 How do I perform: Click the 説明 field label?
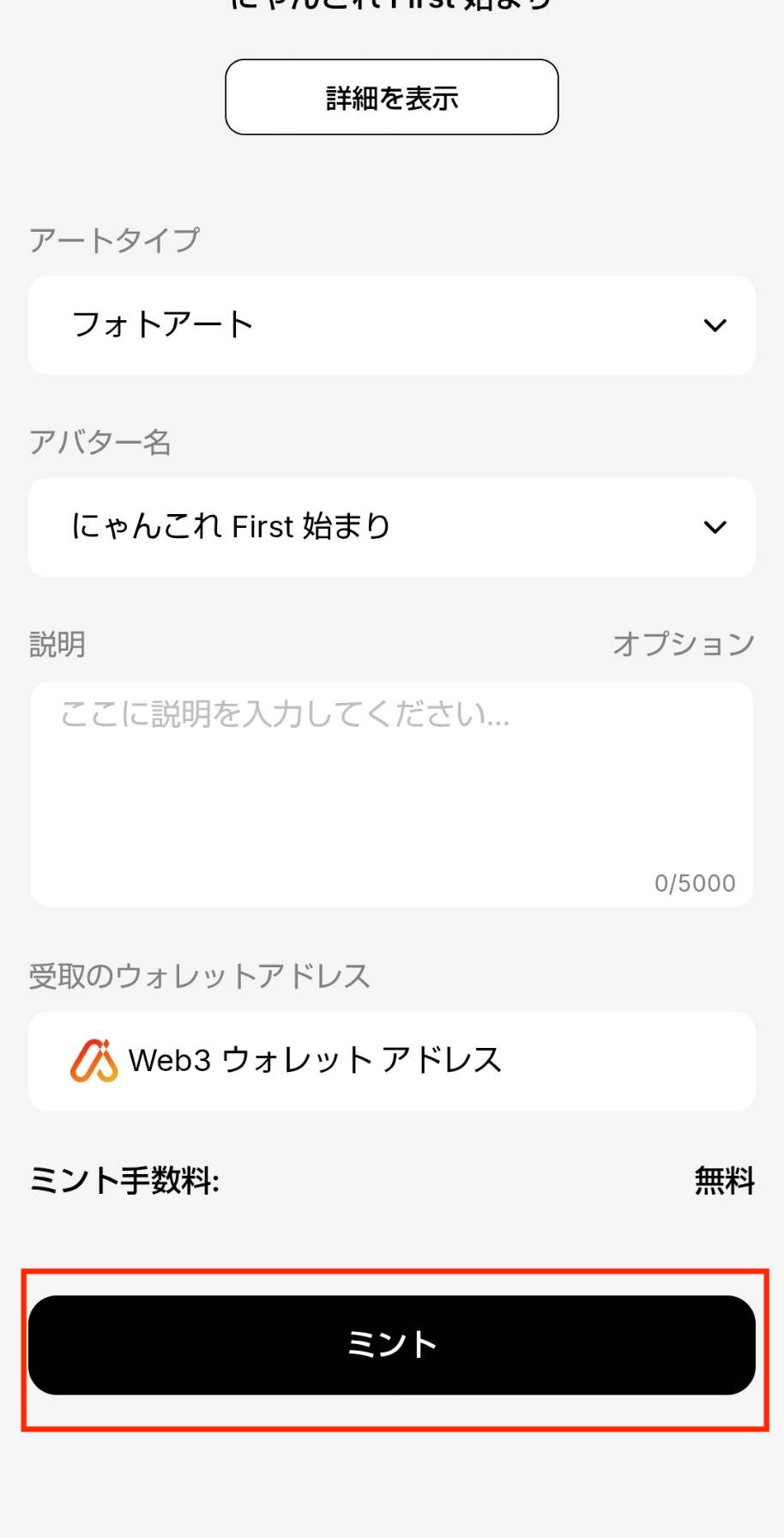57,644
